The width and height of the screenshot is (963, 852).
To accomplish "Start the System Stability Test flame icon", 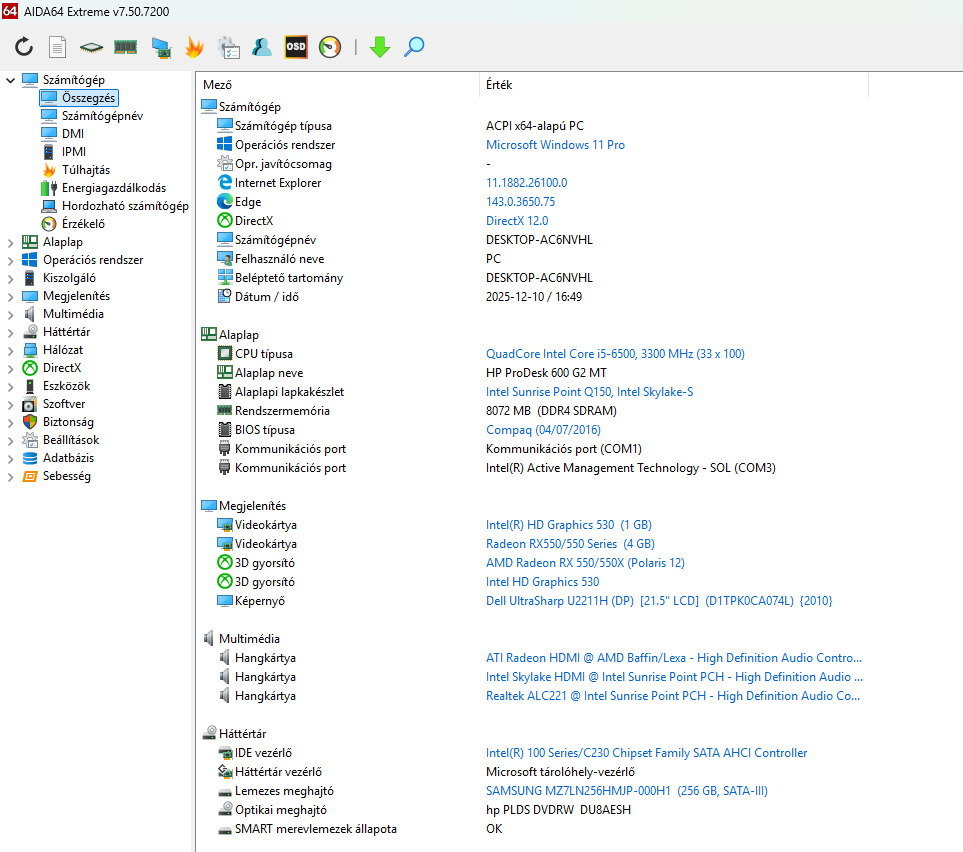I will coord(194,47).
